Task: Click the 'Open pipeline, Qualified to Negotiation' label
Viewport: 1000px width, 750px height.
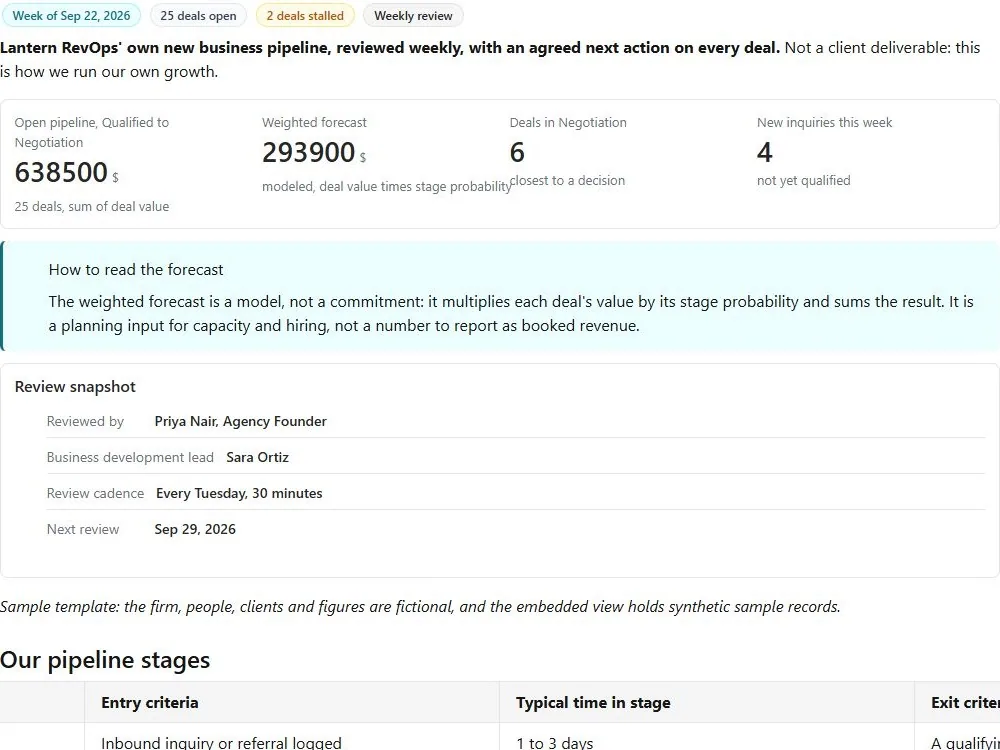Action: coord(92,132)
